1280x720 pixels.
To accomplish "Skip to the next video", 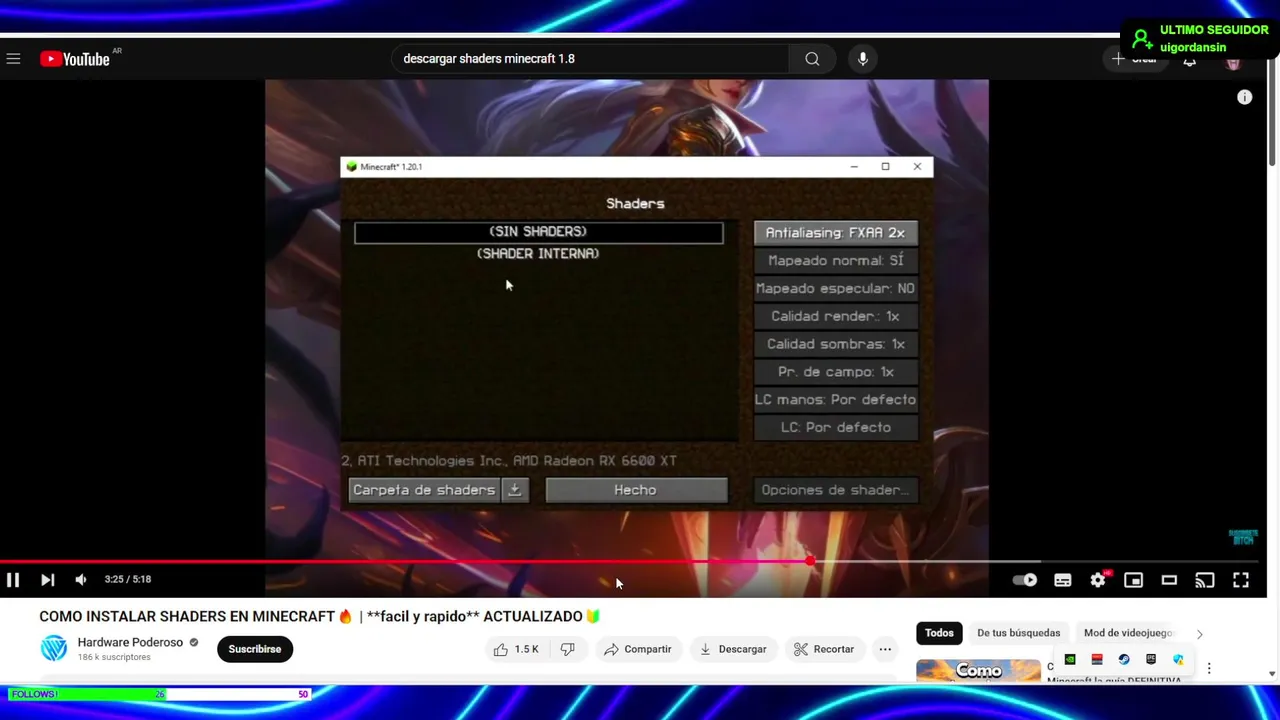I will tap(47, 579).
